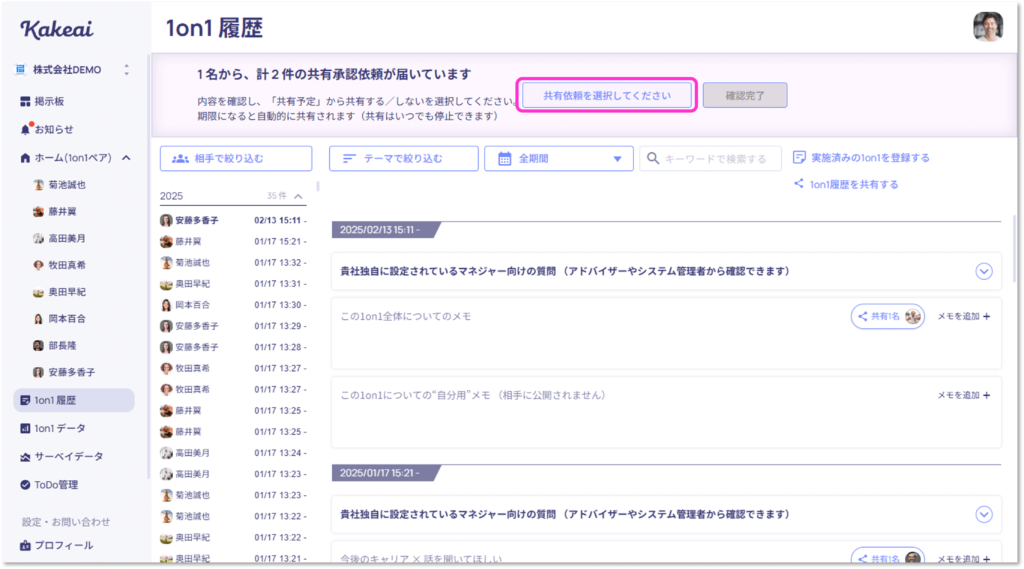Select 奥田早紀 in the sidebar pair list

(59, 292)
